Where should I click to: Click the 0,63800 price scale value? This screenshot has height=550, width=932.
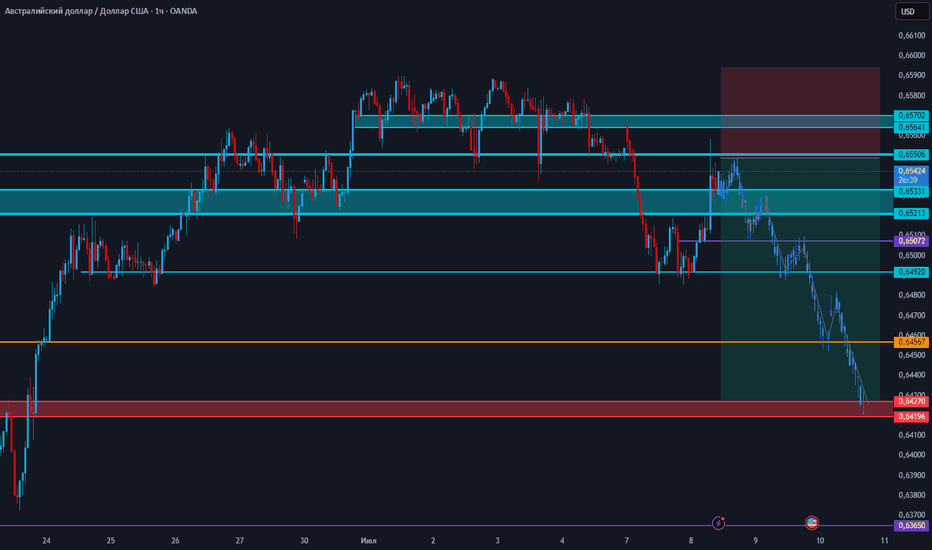(912, 495)
